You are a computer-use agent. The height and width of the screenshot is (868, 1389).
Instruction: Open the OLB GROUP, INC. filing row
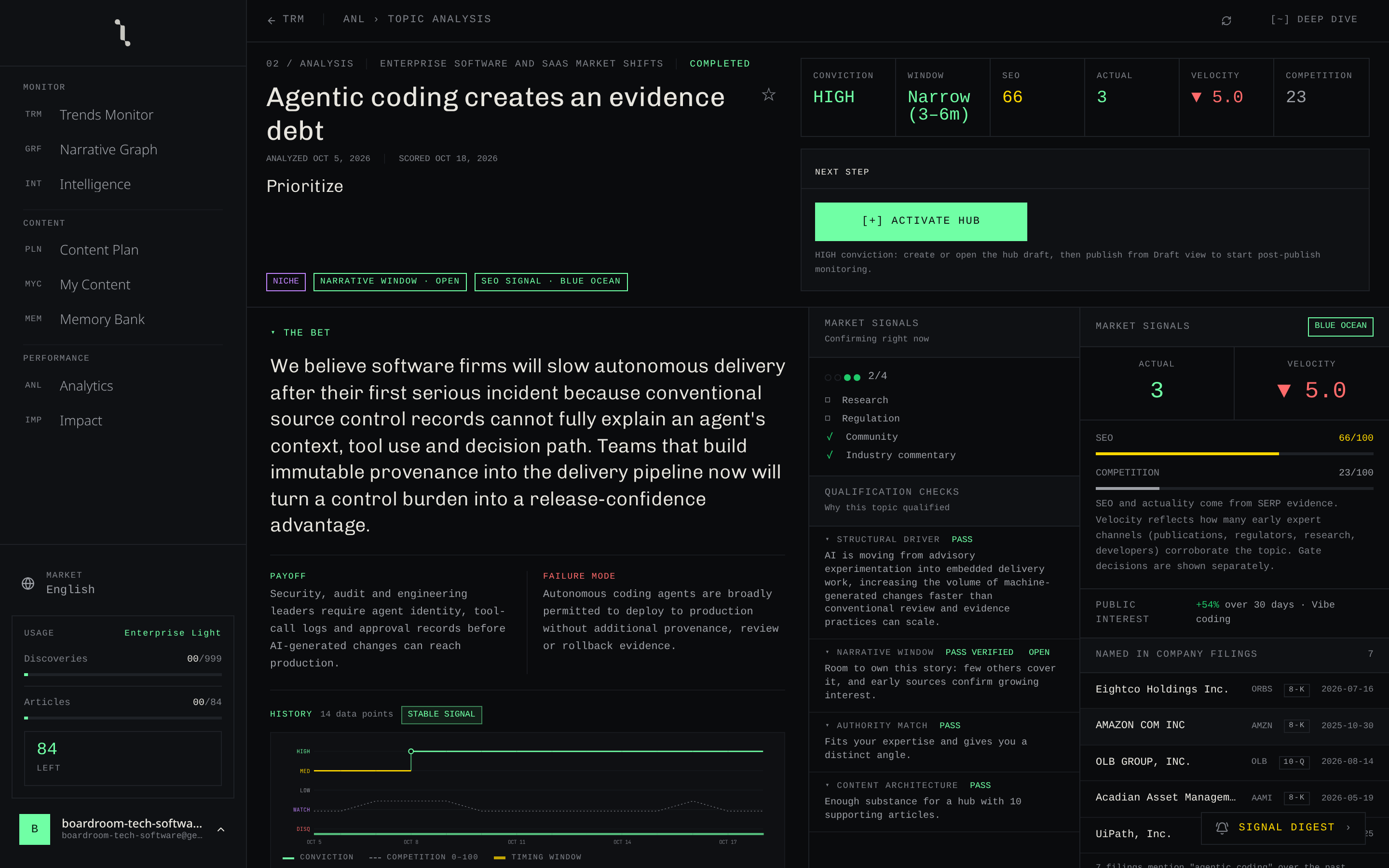point(1234,762)
